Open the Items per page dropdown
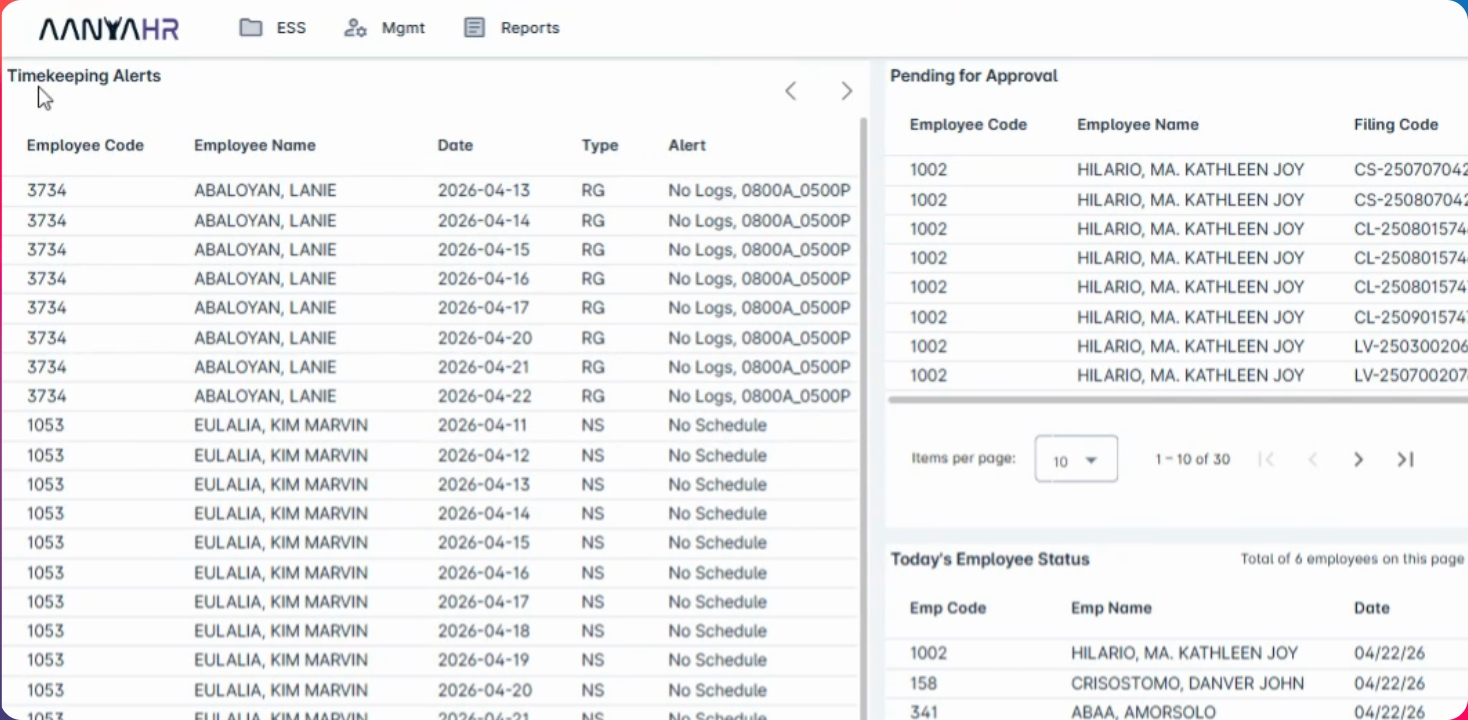The height and width of the screenshot is (720, 1468). click(x=1076, y=459)
